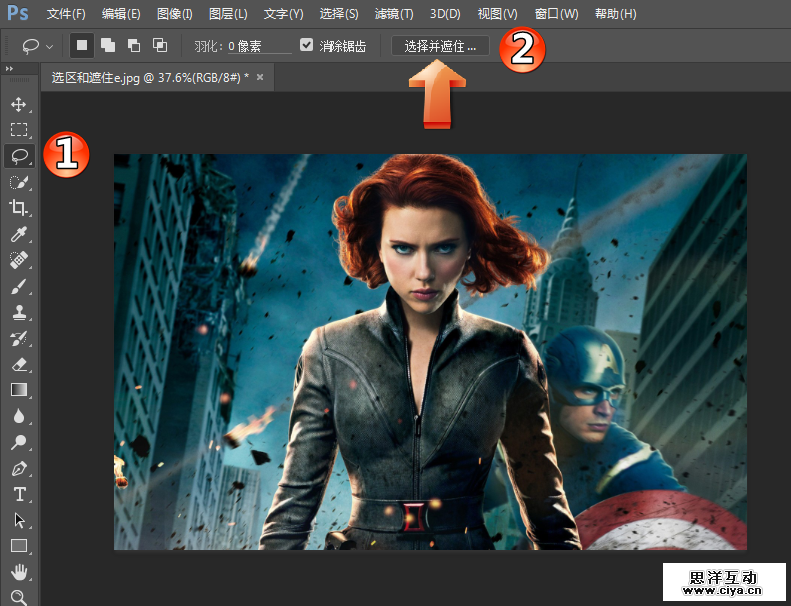Open the 滤镜(T) filter menu
This screenshot has height=606, width=791.
(x=394, y=14)
